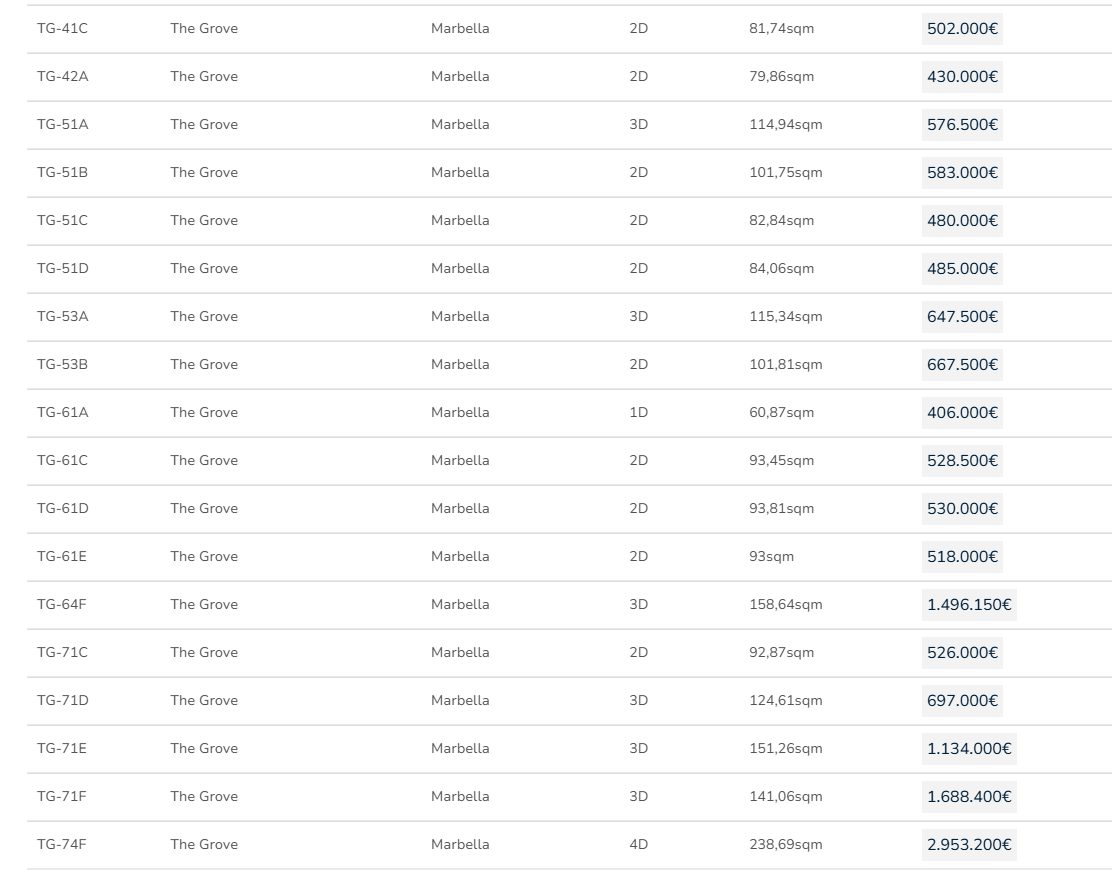Open the TG-42A unit listing
Image resolution: width=1112 pixels, height=870 pixels.
62,77
